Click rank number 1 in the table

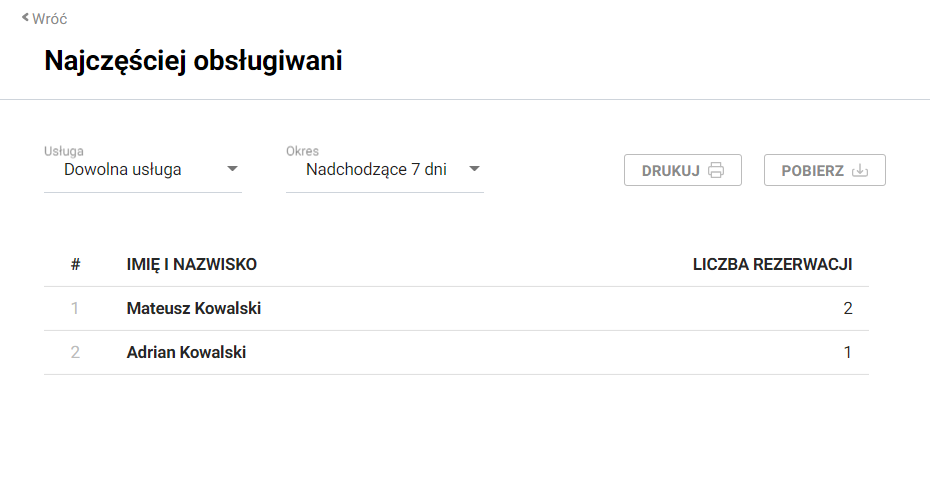(x=75, y=309)
